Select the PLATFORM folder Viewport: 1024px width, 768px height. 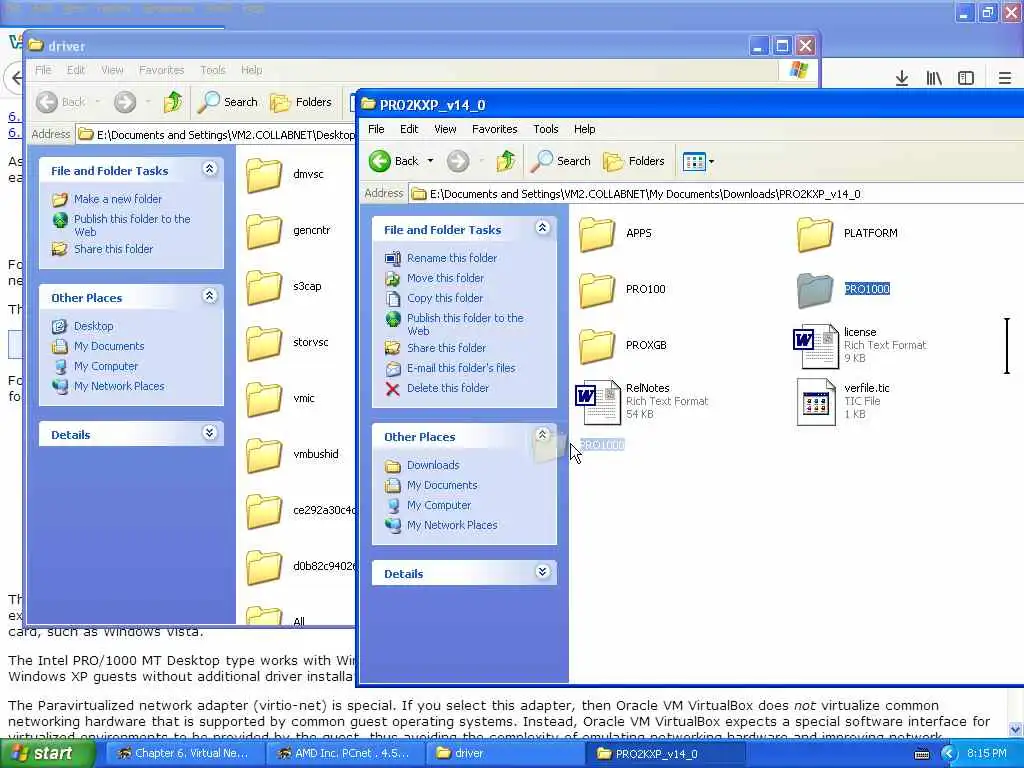point(847,233)
